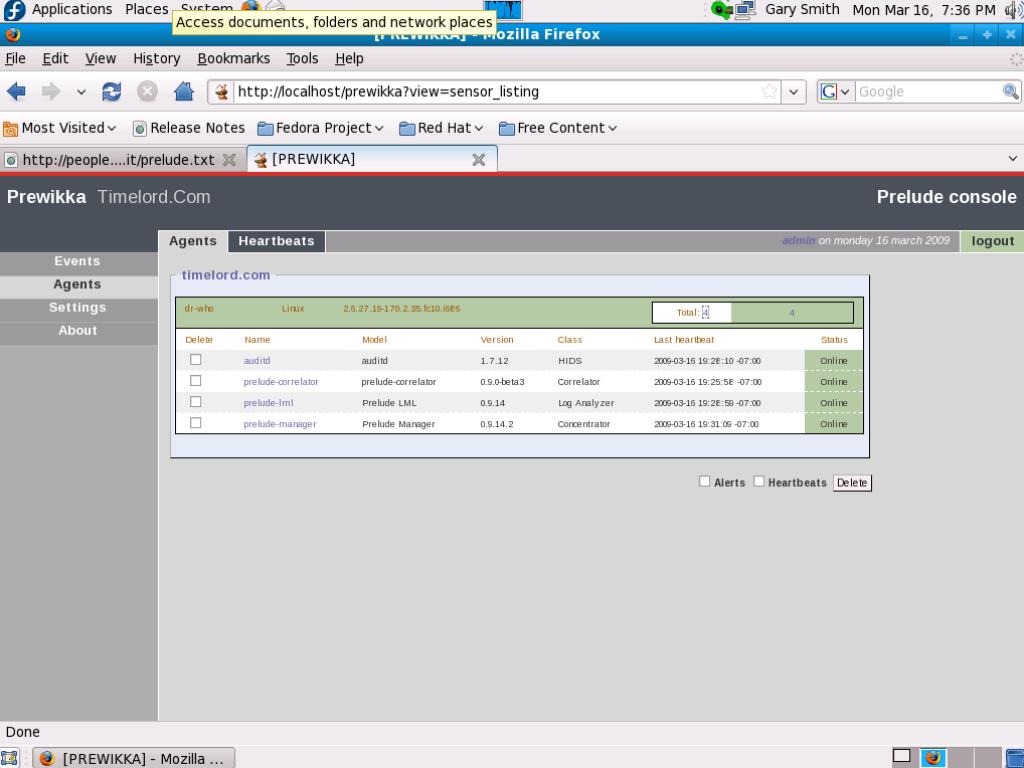The width and height of the screenshot is (1024, 768).
Task: Go to the browser Home page
Action: point(184,91)
